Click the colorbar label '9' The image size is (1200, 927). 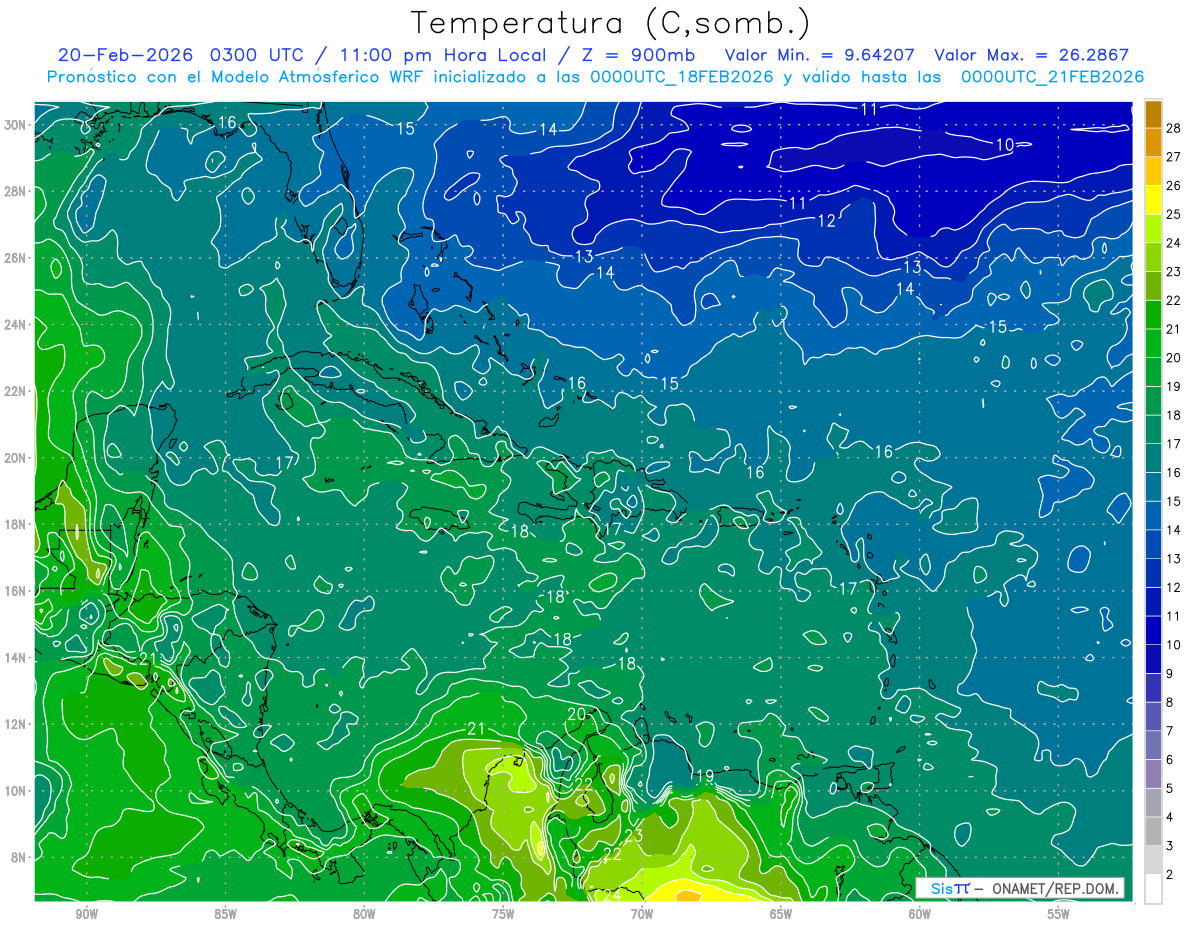pos(1171,674)
